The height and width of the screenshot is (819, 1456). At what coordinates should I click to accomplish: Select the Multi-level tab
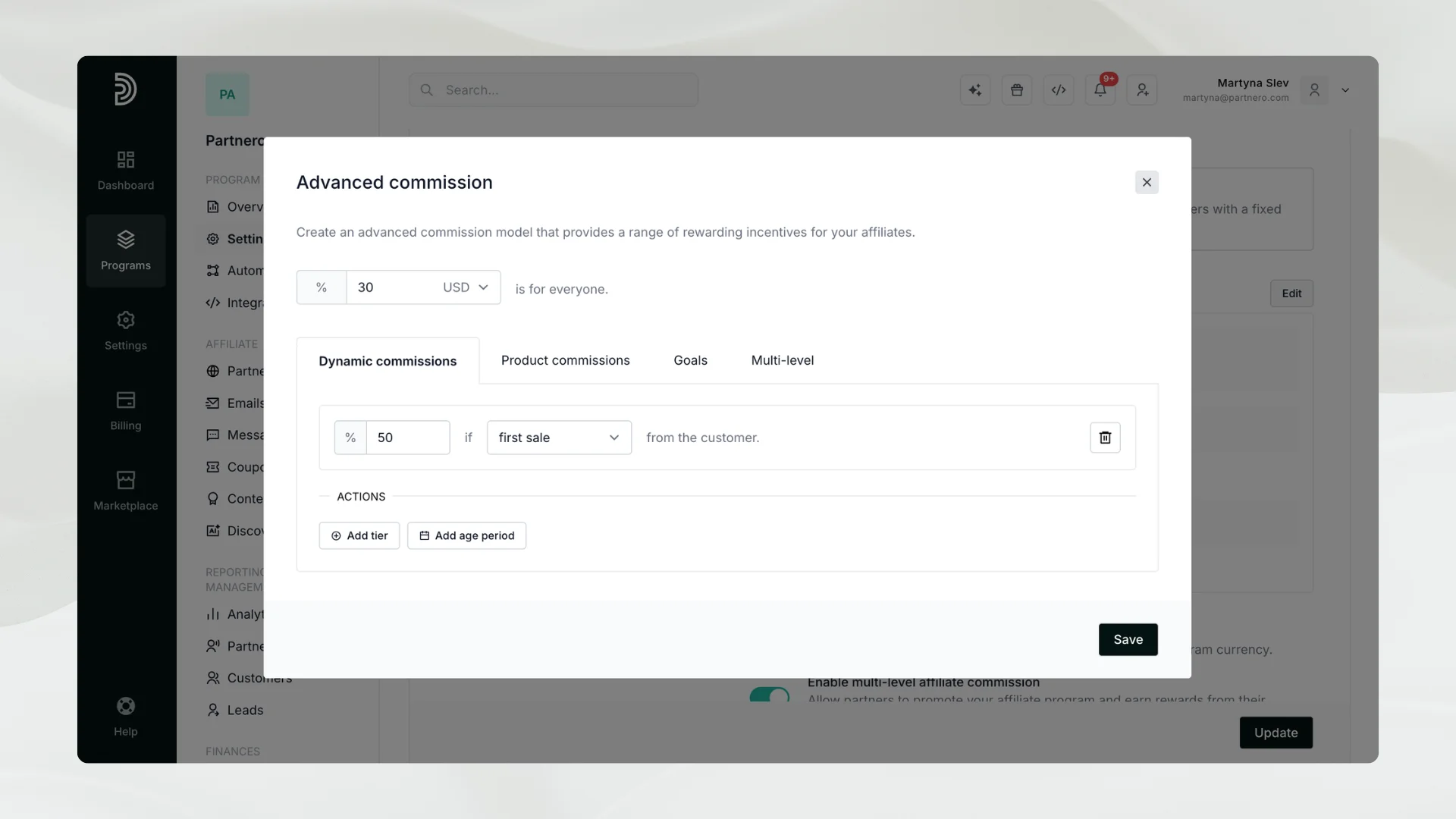click(x=782, y=360)
